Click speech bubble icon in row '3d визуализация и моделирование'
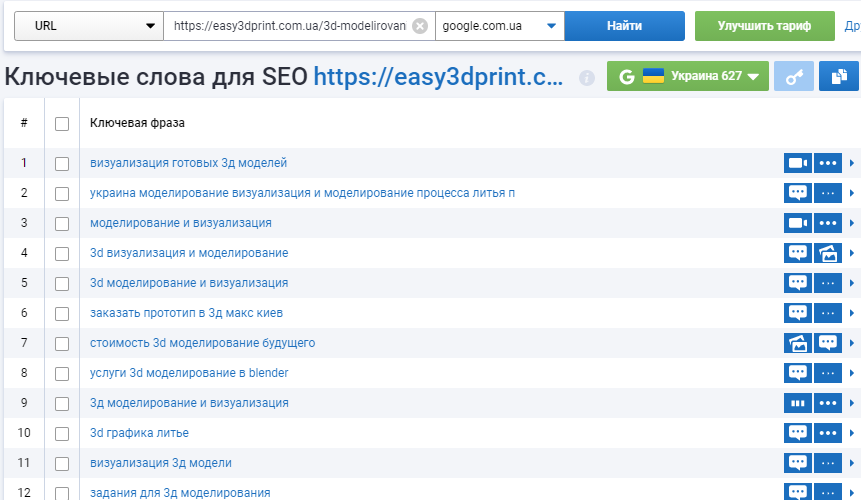Viewport: 861px width, 500px height. pyautogui.click(x=798, y=253)
